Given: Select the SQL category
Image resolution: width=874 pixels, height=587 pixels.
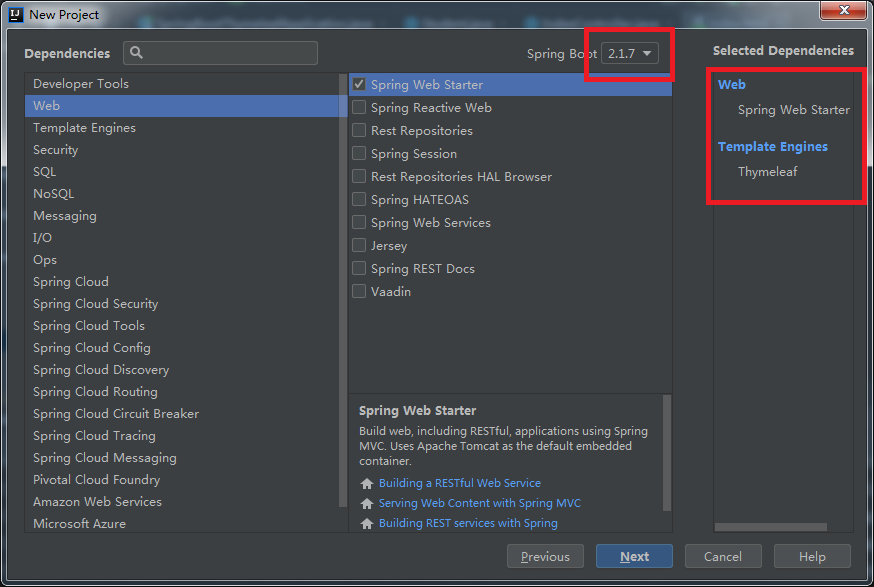Looking at the screenshot, I should pyautogui.click(x=182, y=172).
